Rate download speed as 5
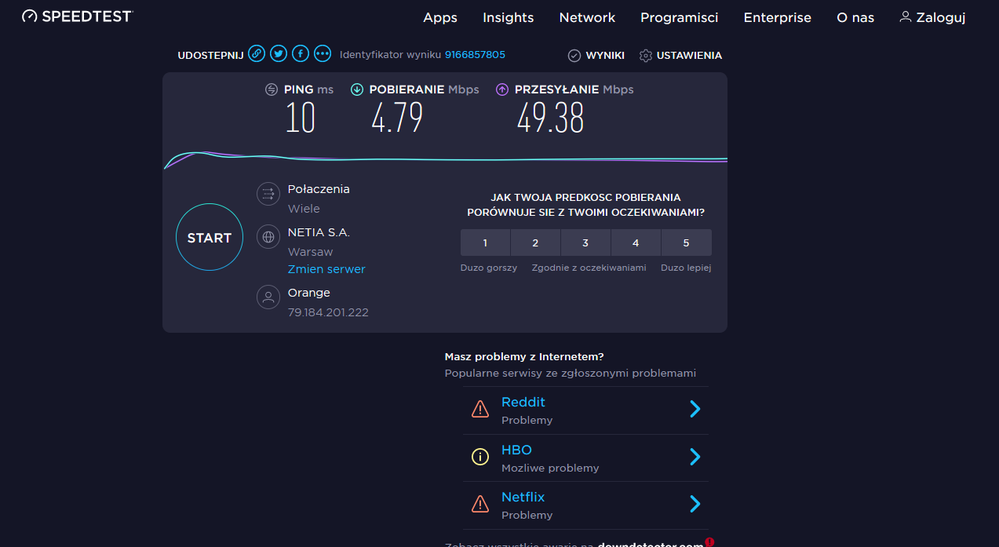999x547 pixels. 686,243
